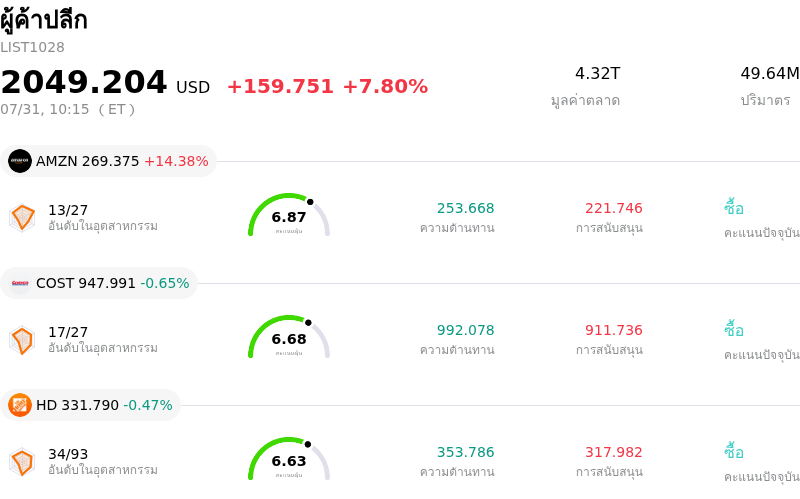Viewport: 800px width, 499px height.
Task: Select the AMZN 269.375 stock chip
Action: tap(108, 161)
